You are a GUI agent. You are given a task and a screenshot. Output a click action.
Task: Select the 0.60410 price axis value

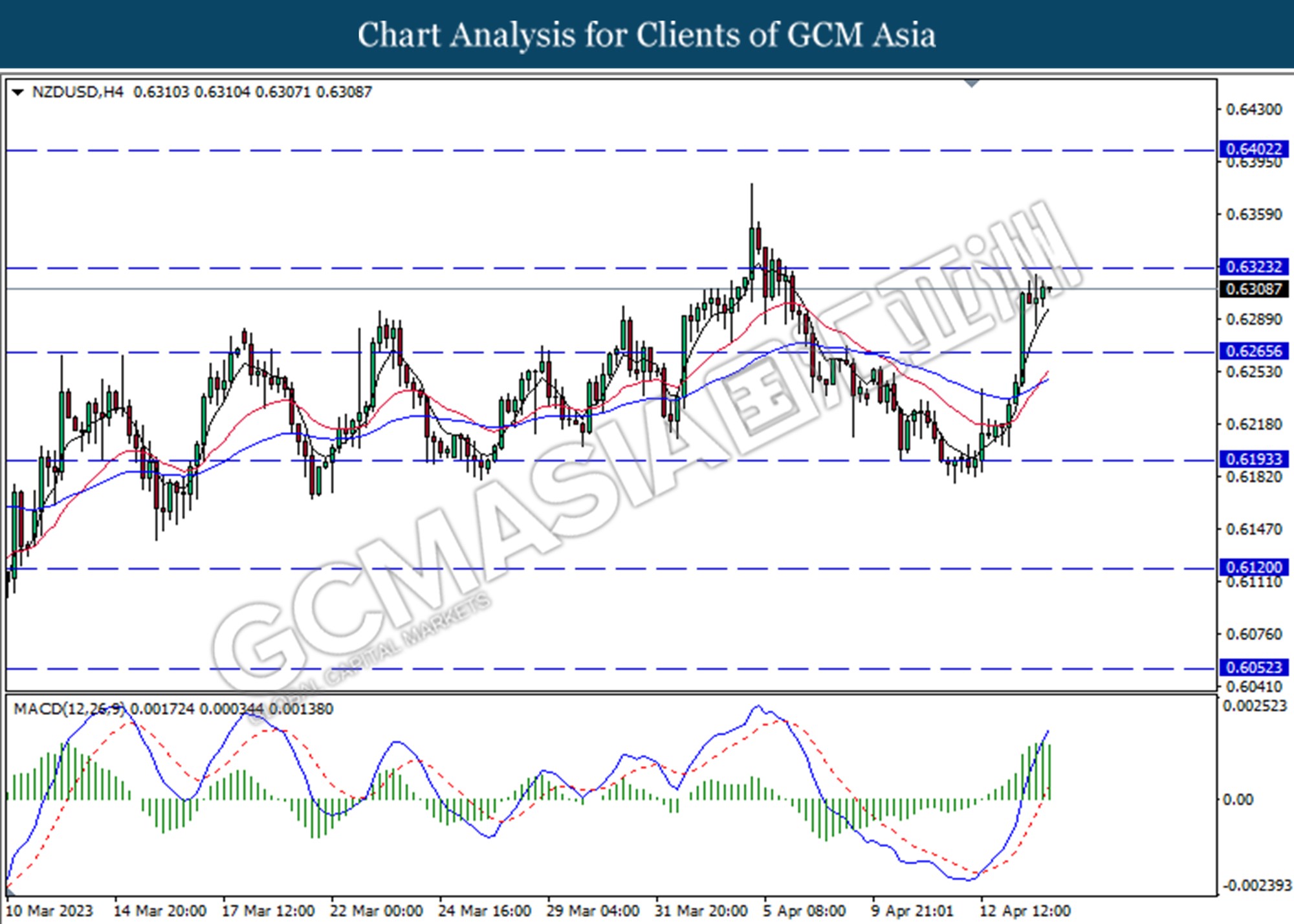pos(1254,686)
